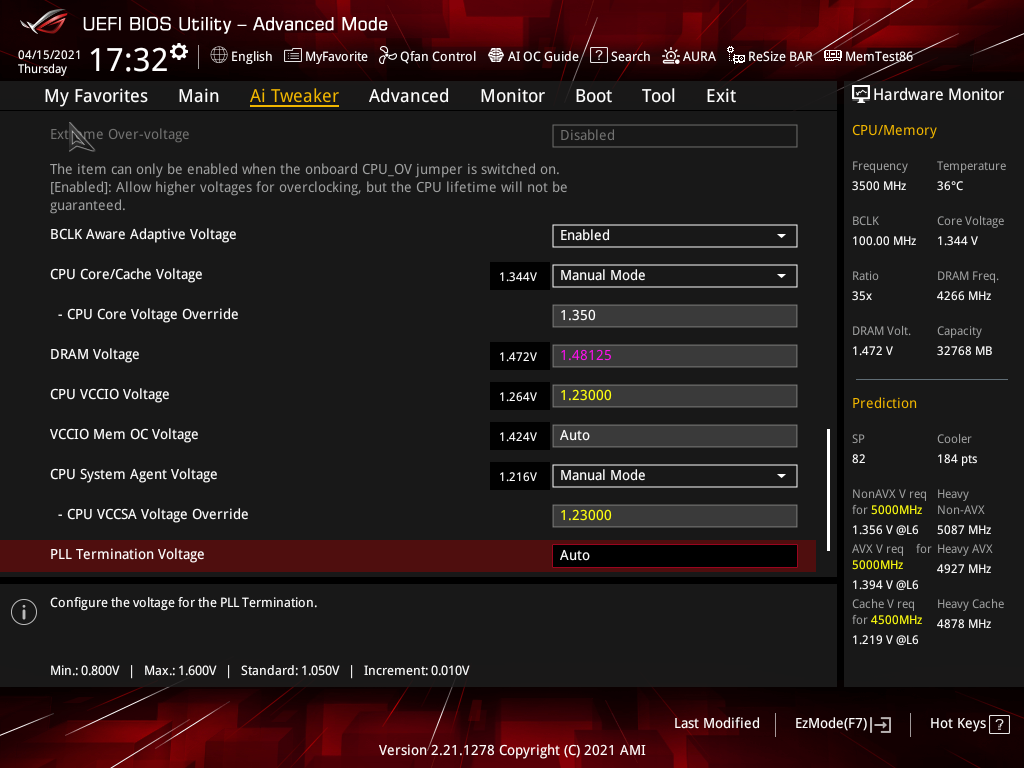Viewport: 1024px width, 768px height.
Task: Edit CPU Core Voltage Override field
Action: click(675, 315)
